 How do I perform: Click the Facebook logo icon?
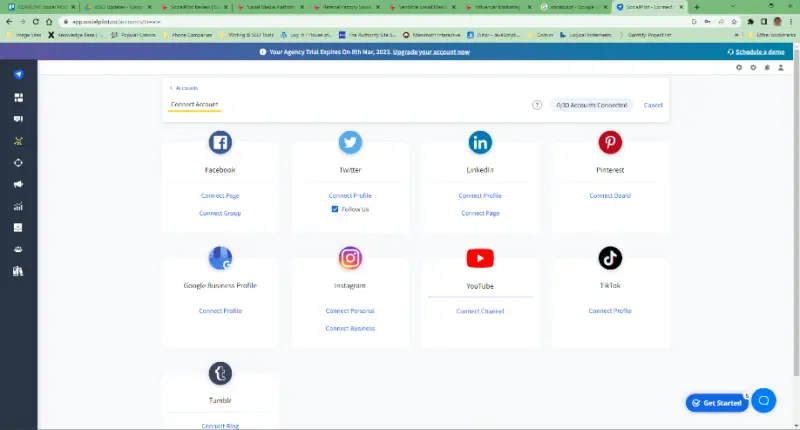[220, 142]
